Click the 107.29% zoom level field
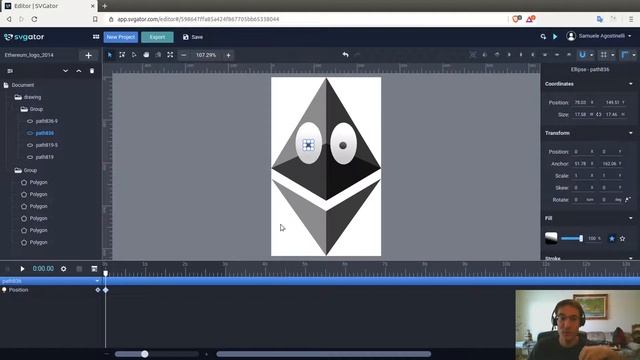 206,55
